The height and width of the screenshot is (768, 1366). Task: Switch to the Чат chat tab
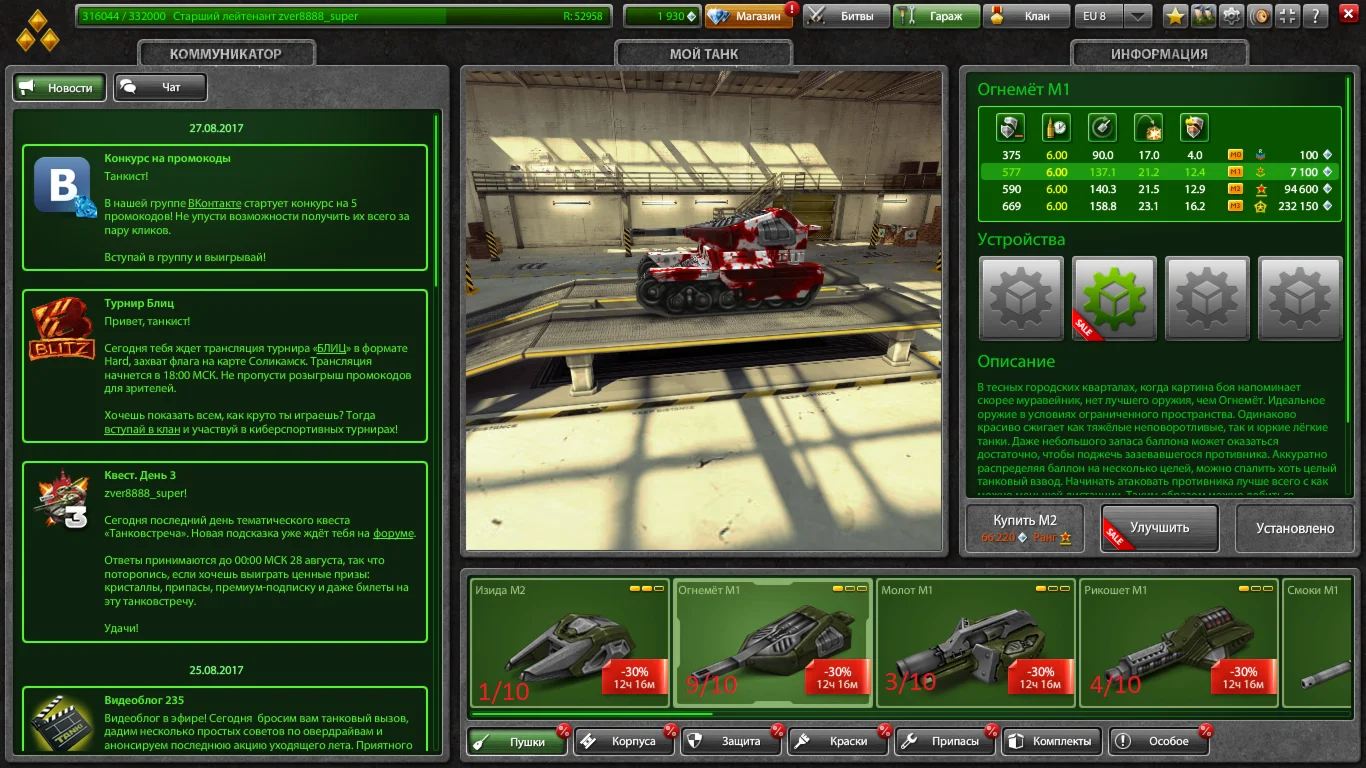point(160,88)
